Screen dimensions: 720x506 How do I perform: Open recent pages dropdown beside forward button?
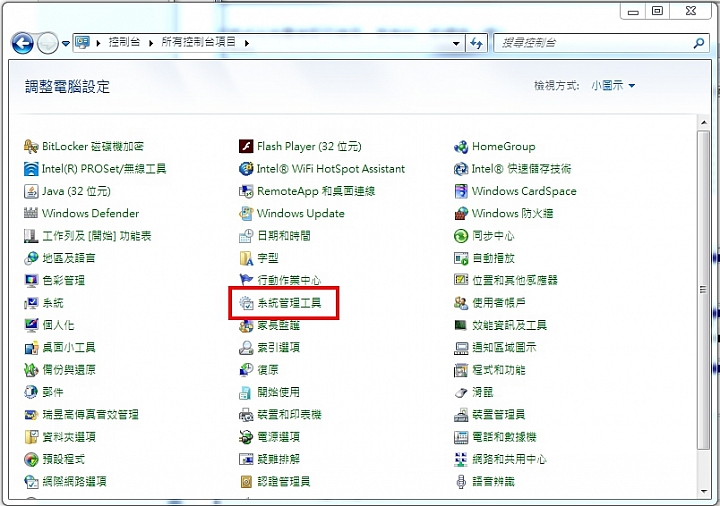66,44
